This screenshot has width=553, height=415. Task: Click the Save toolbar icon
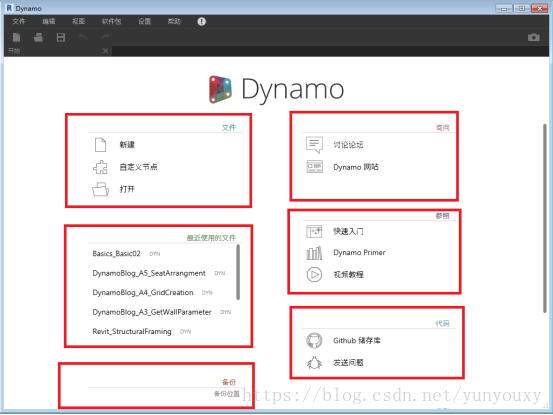click(x=61, y=37)
